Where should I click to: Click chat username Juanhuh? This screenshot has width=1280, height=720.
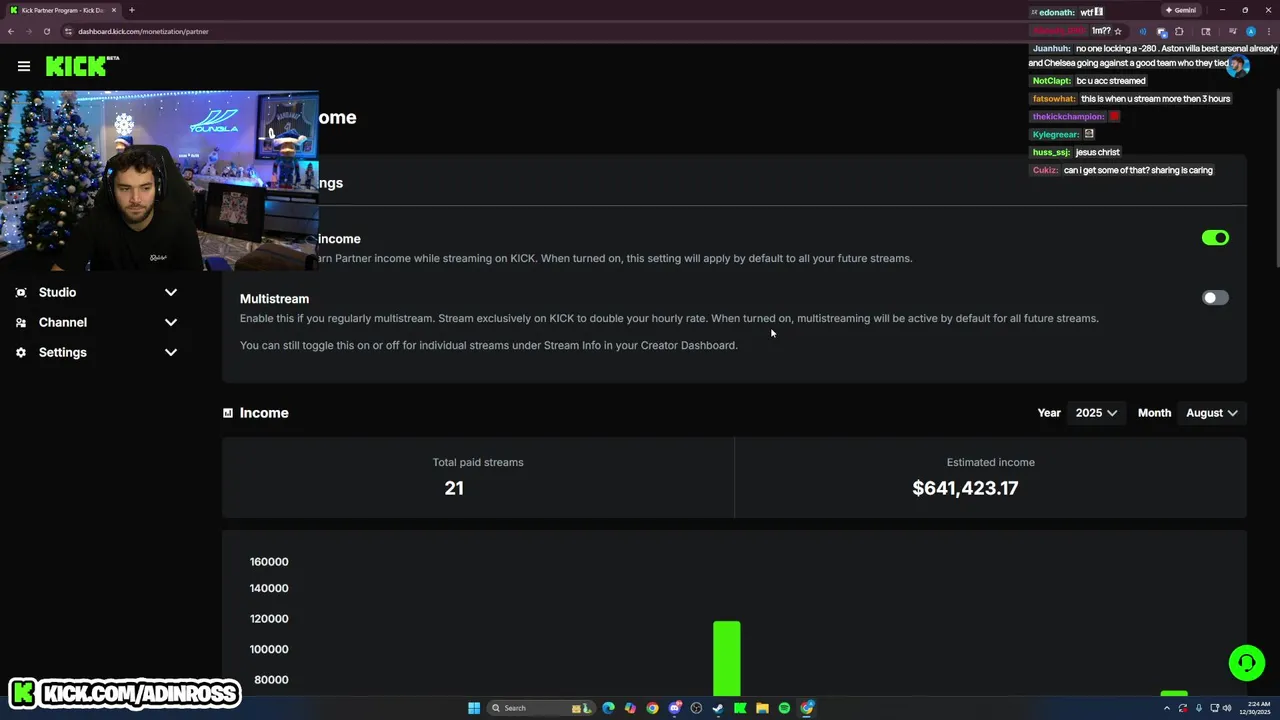(1051, 48)
